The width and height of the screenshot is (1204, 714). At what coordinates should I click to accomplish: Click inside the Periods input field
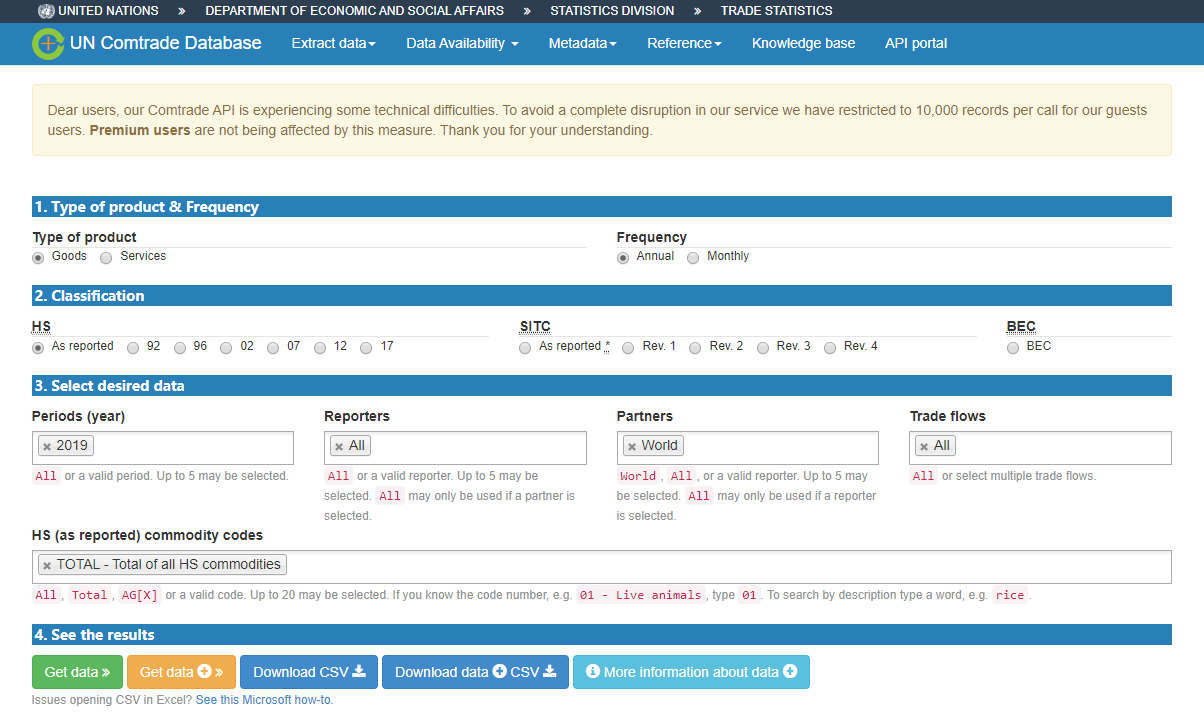coord(163,448)
